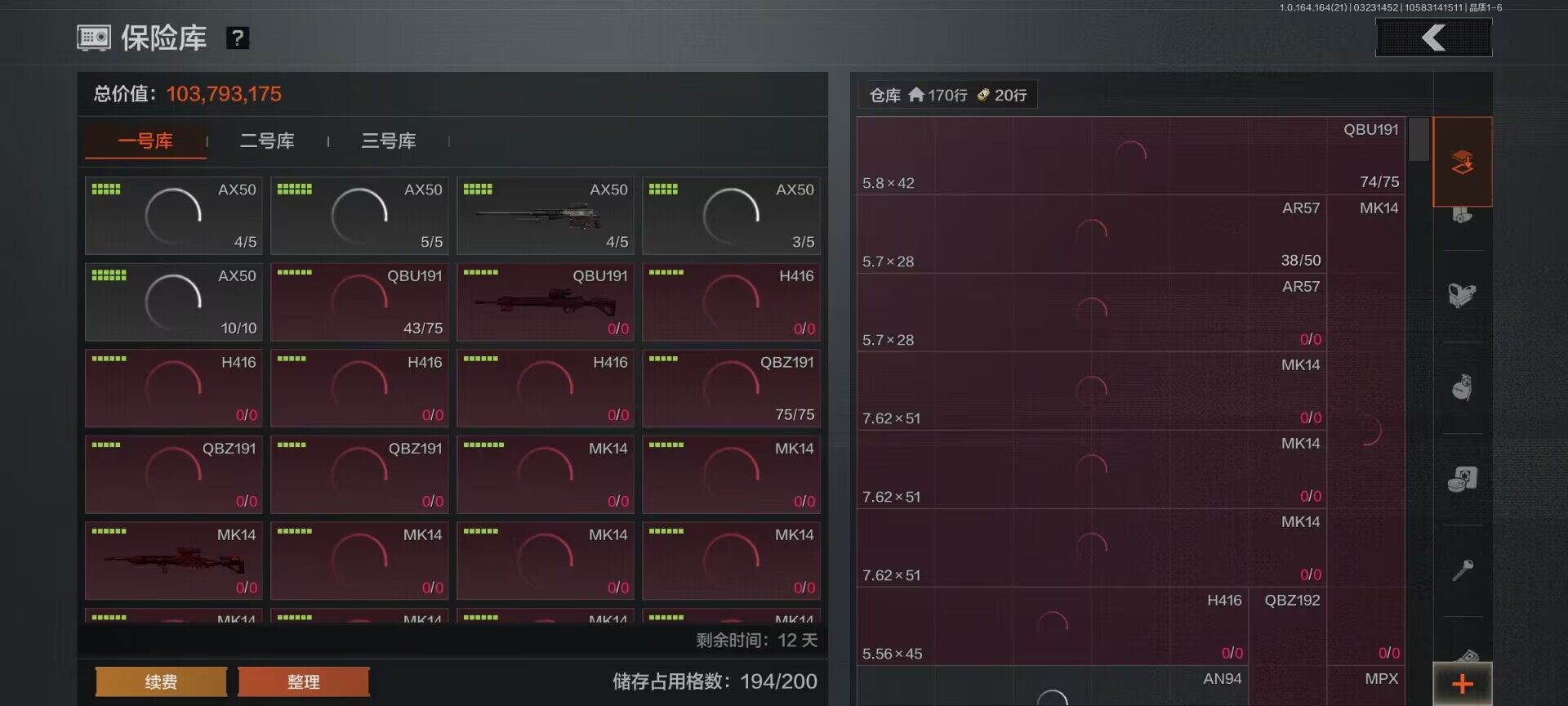The image size is (1568, 706).
Task: Filter warehouse by the key icon
Action: click(1462, 570)
